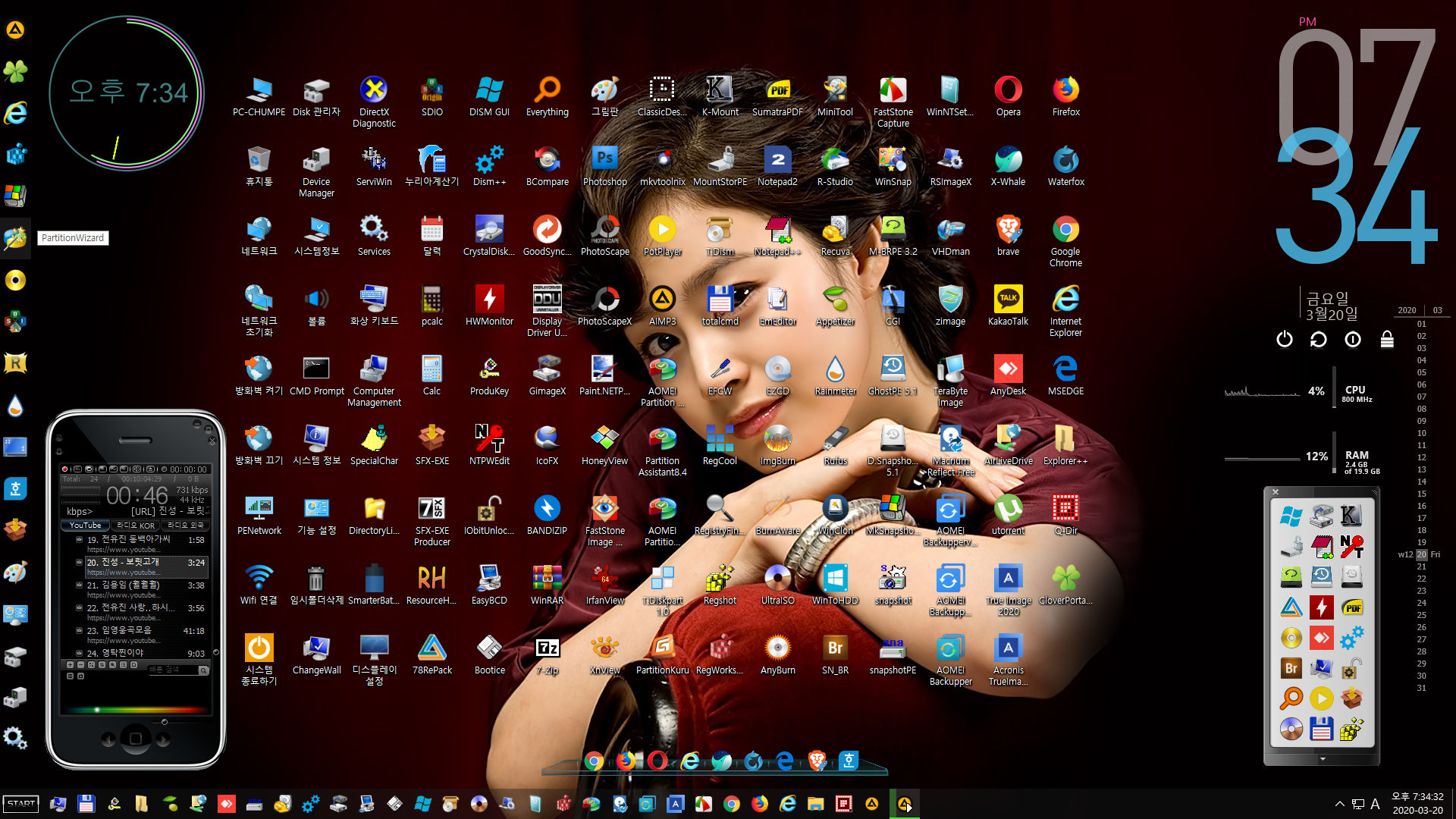Switch to the YouTube playlist tab

pyautogui.click(x=85, y=525)
